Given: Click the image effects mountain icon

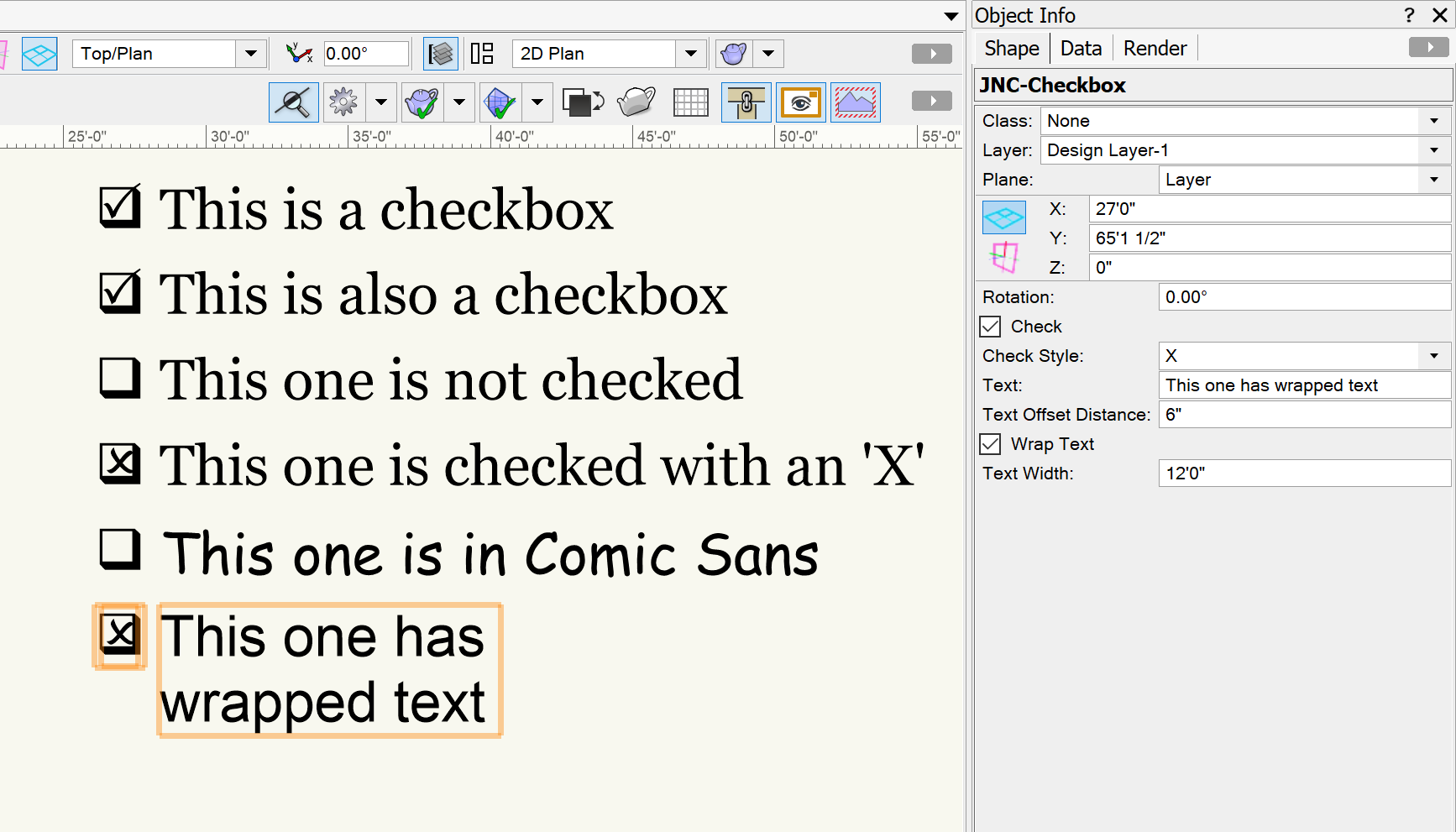Looking at the screenshot, I should [x=856, y=102].
